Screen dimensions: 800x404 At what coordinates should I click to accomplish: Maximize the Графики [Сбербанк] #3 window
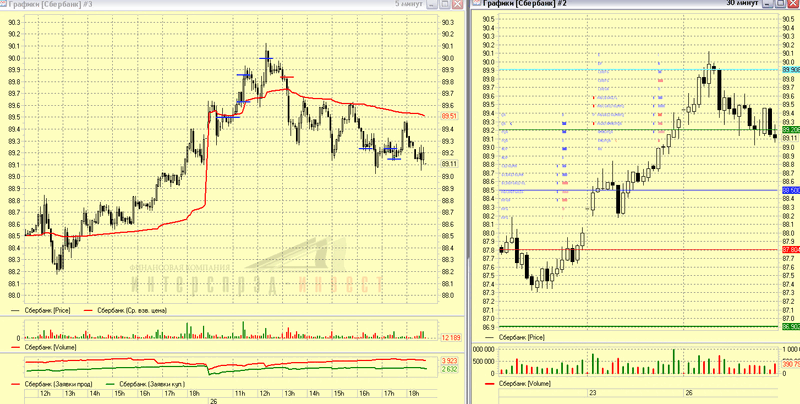click(444, 4)
